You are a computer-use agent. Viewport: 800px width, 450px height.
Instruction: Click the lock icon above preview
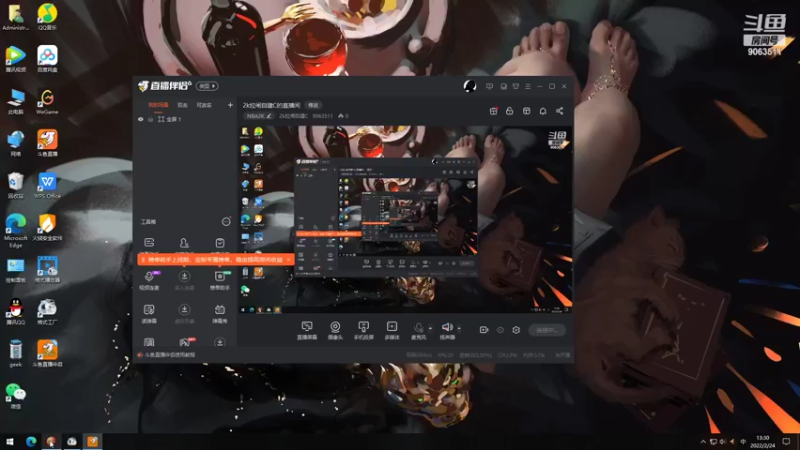(x=509, y=111)
